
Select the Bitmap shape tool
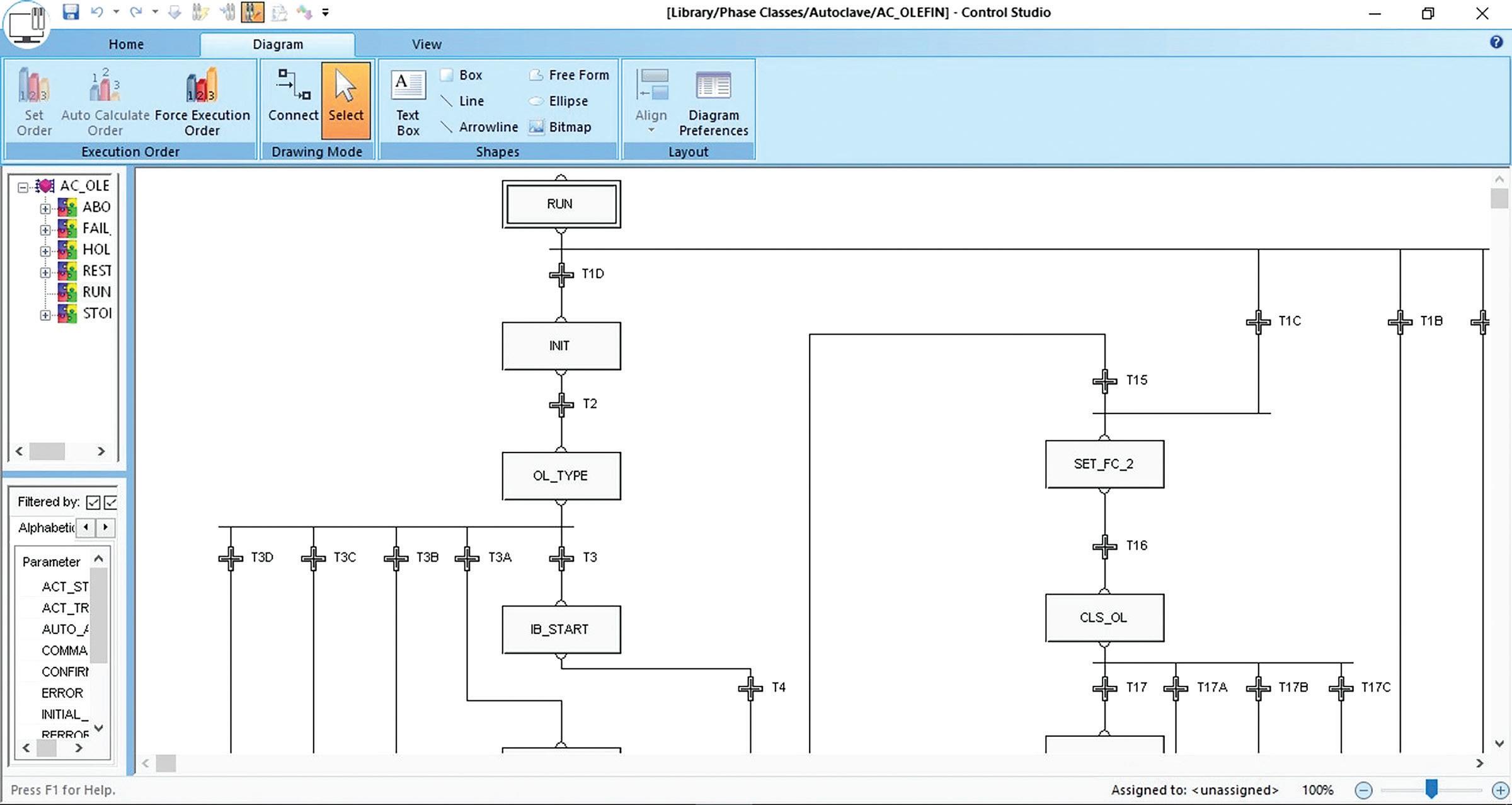[561, 127]
